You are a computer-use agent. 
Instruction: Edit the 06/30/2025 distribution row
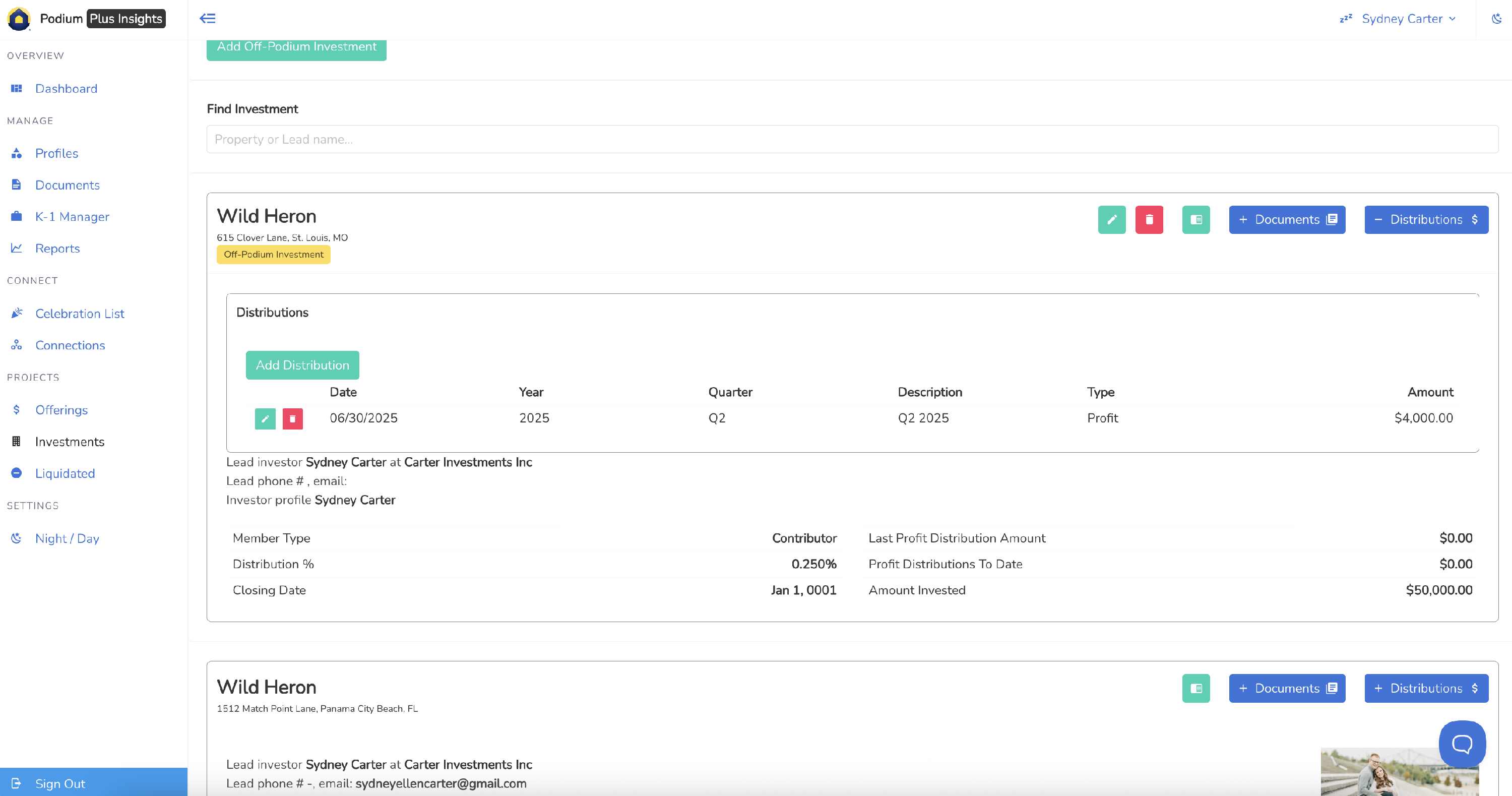click(265, 418)
